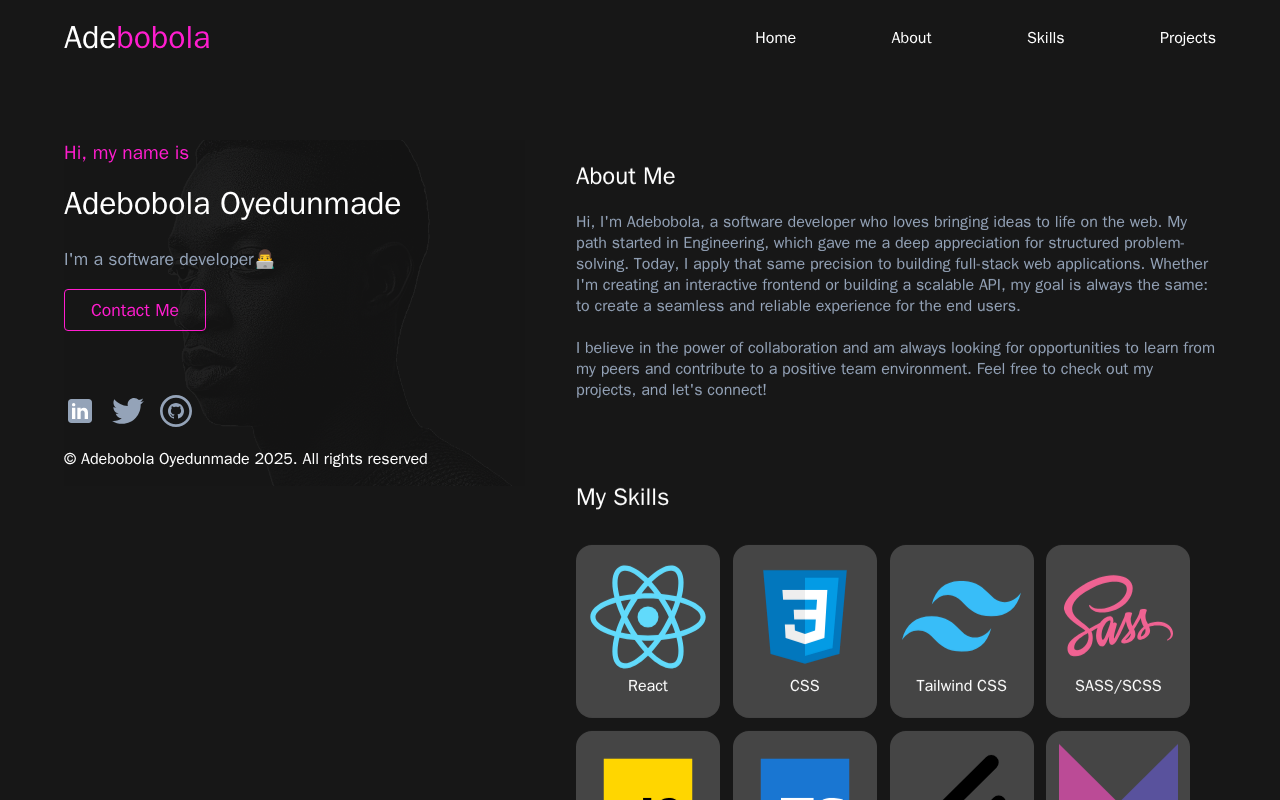Click the 'Hi, my name is' text
This screenshot has height=800, width=1280.
tap(126, 153)
